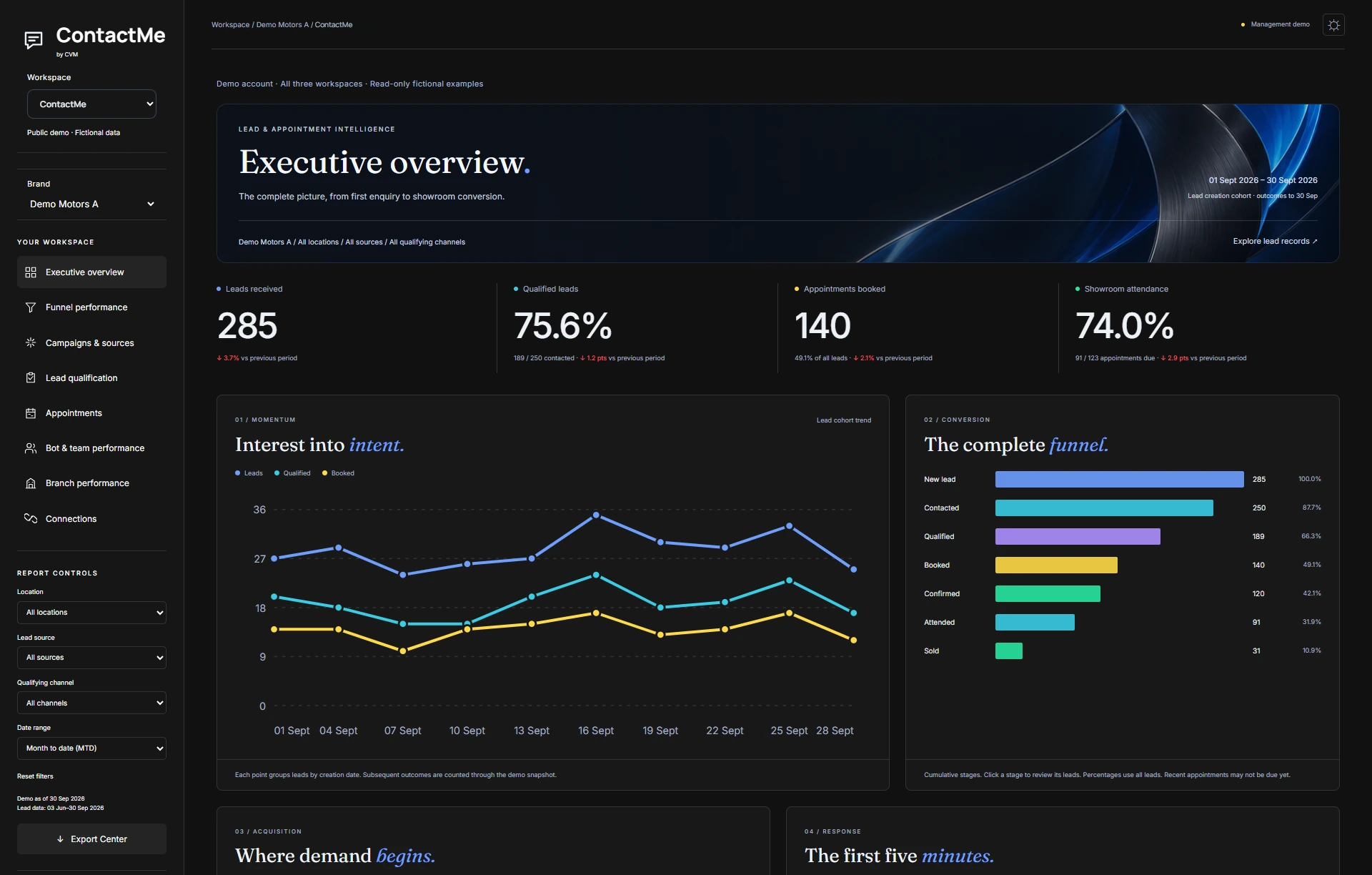The height and width of the screenshot is (875, 1372).
Task: Click the Branch performance building icon
Action: pos(31,483)
